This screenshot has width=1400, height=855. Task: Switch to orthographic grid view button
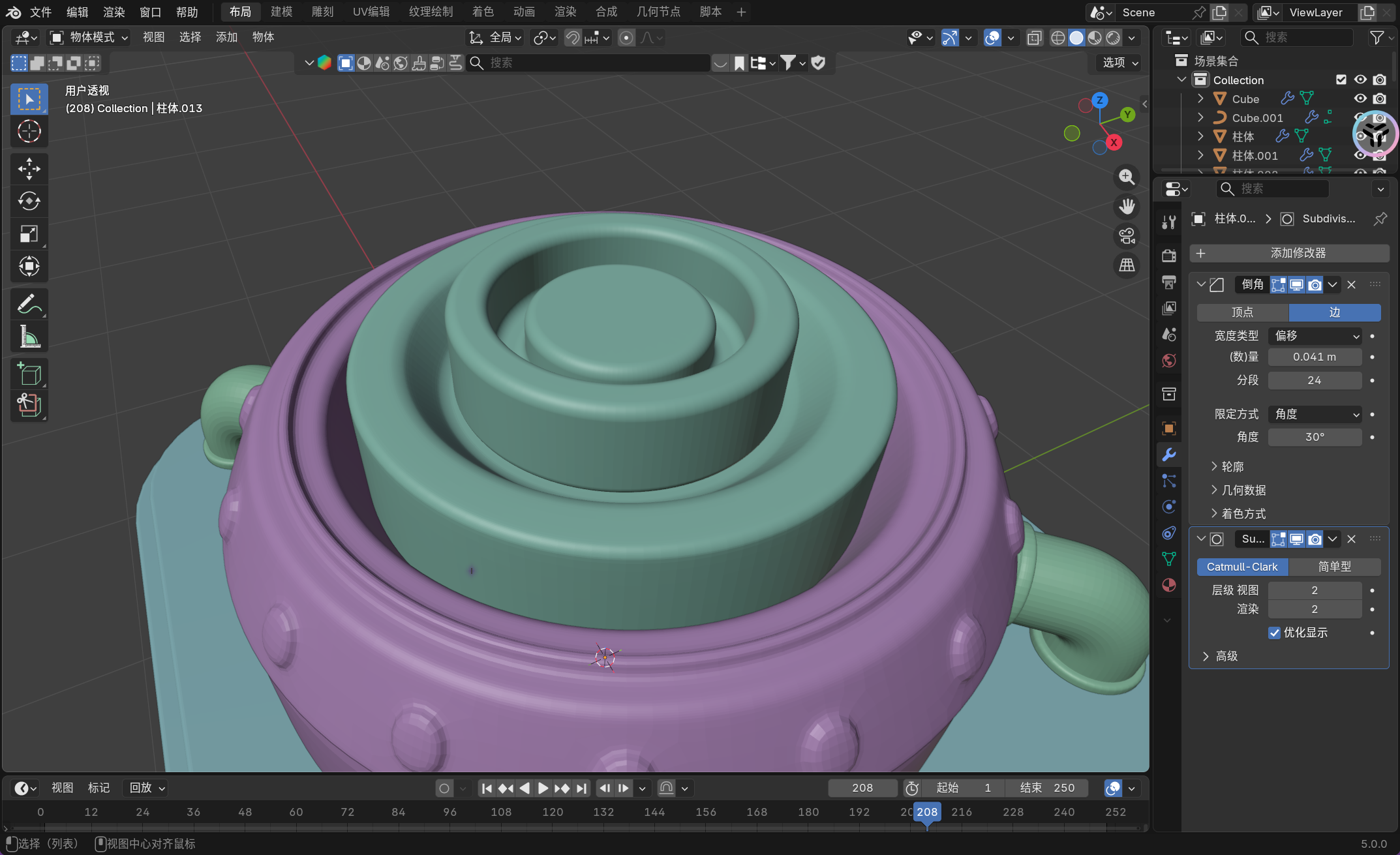pyautogui.click(x=1127, y=265)
